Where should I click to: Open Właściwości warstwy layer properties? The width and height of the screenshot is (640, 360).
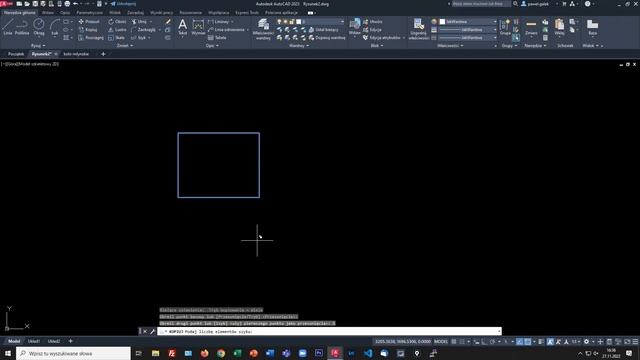tap(263, 29)
